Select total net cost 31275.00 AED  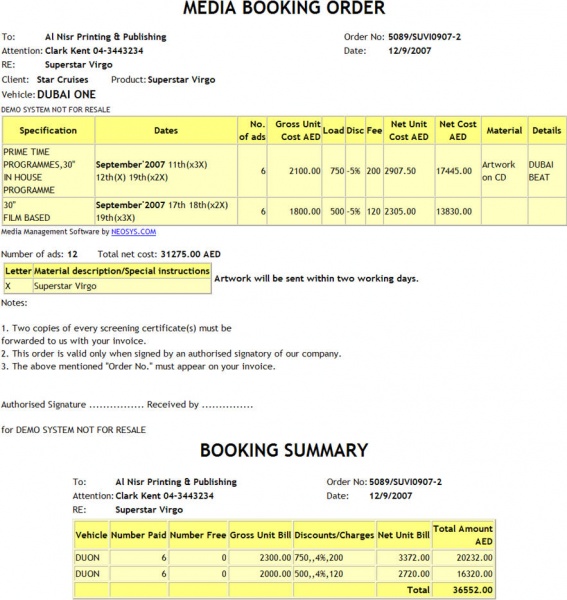point(191,254)
